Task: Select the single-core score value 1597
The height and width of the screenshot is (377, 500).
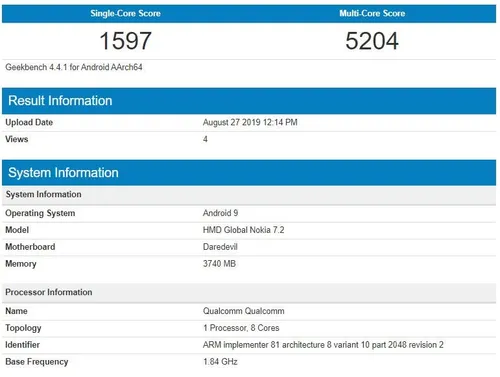Action: (x=125, y=41)
